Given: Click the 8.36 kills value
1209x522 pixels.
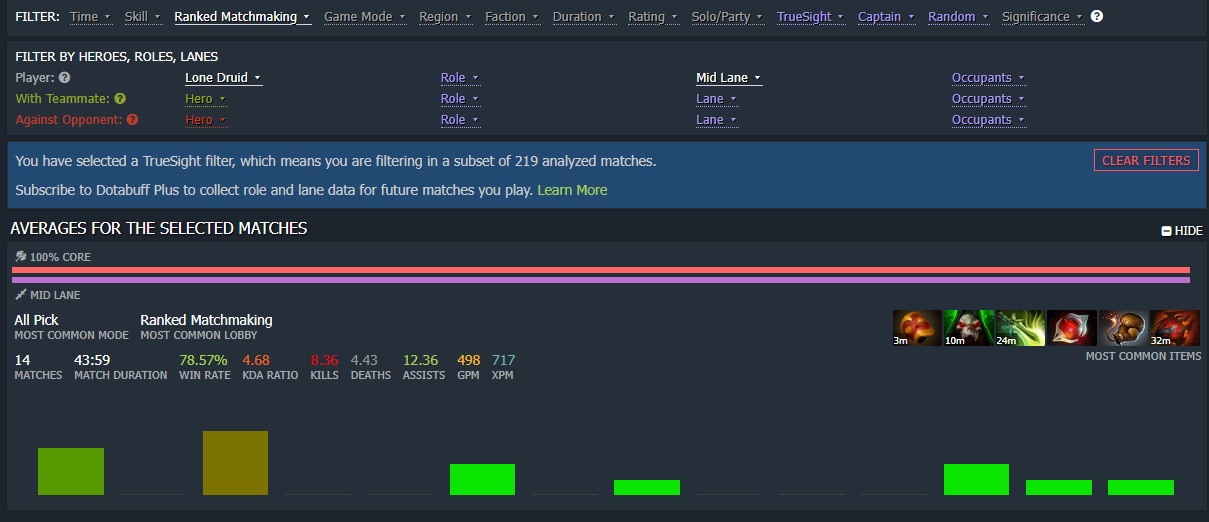Looking at the screenshot, I should point(324,360).
